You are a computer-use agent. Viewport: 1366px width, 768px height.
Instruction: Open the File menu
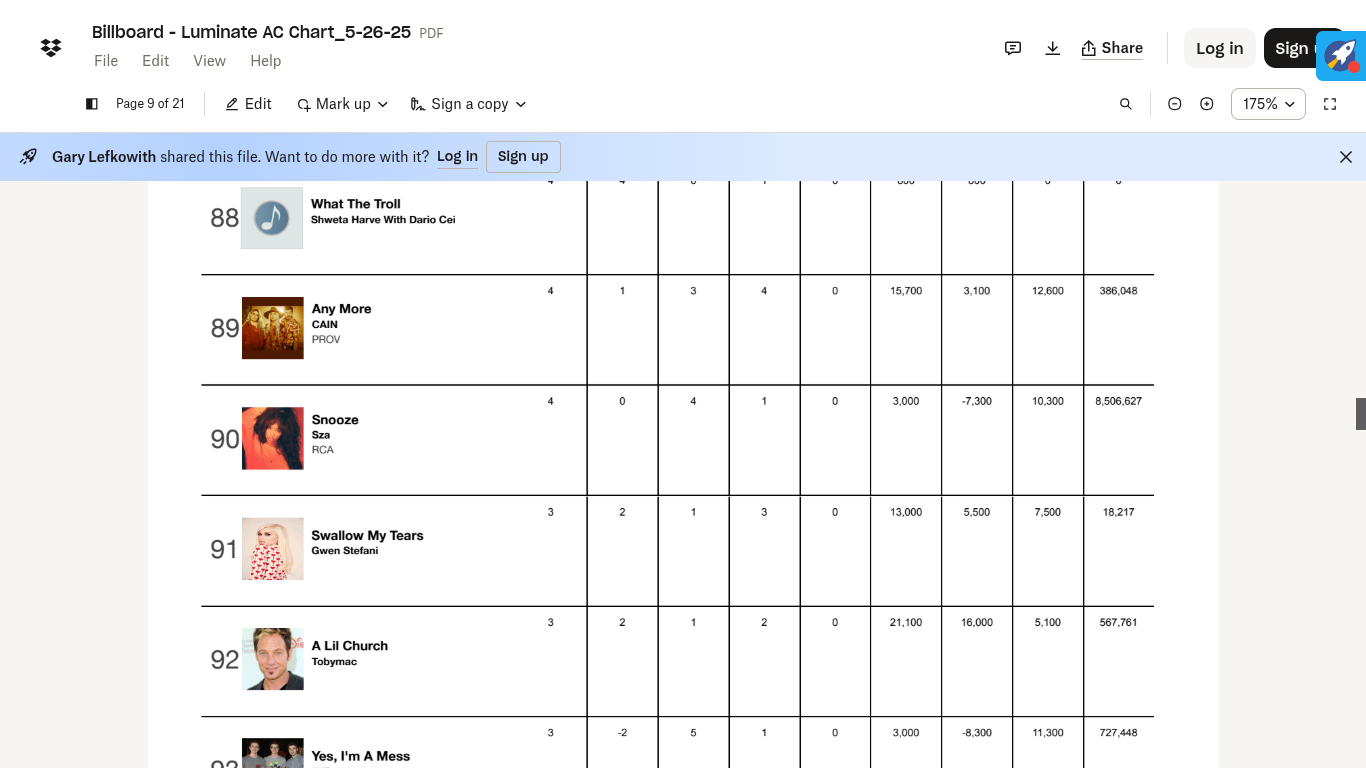tap(106, 61)
